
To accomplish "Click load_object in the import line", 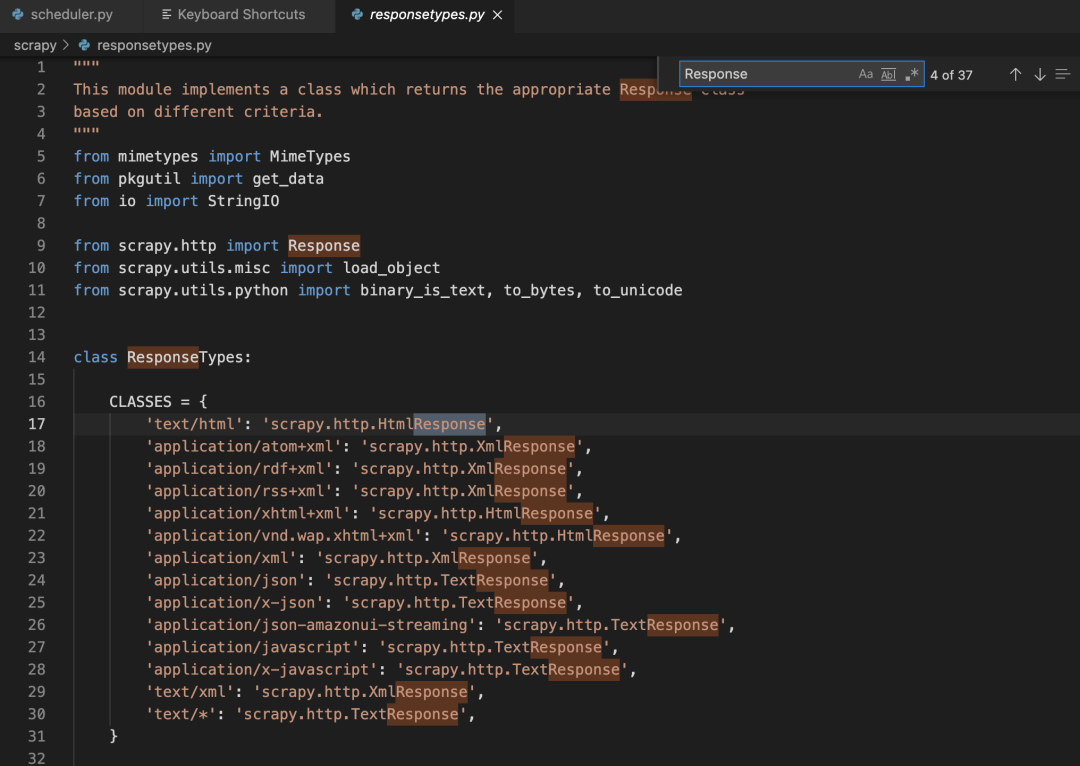I will point(391,268).
